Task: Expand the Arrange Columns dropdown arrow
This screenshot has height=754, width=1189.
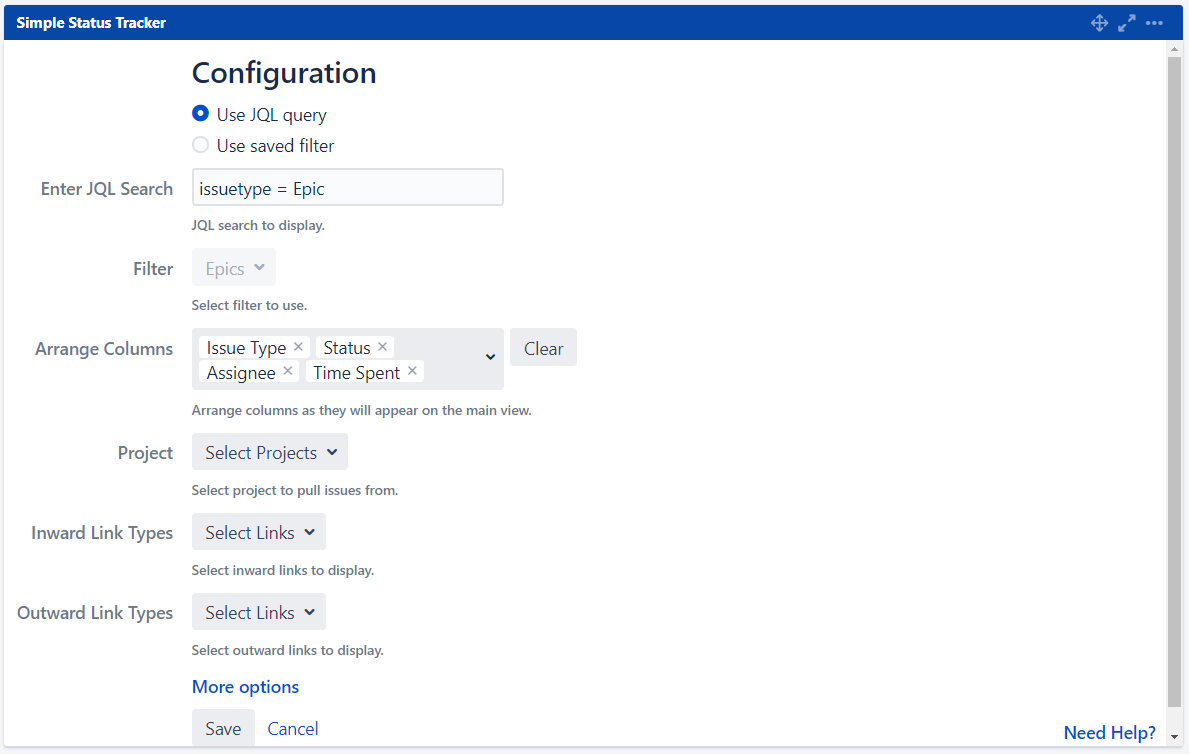Action: [491, 357]
